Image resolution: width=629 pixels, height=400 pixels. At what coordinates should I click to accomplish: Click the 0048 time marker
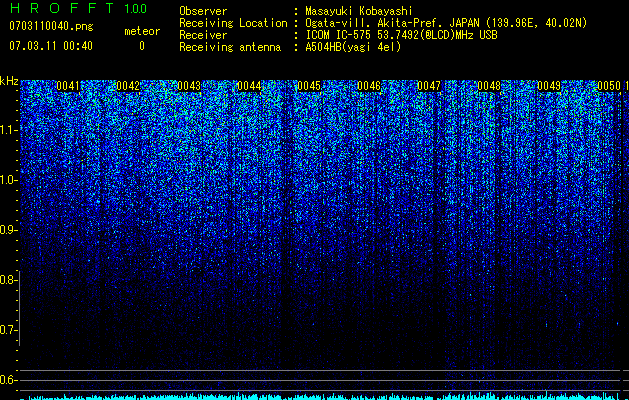click(x=489, y=86)
